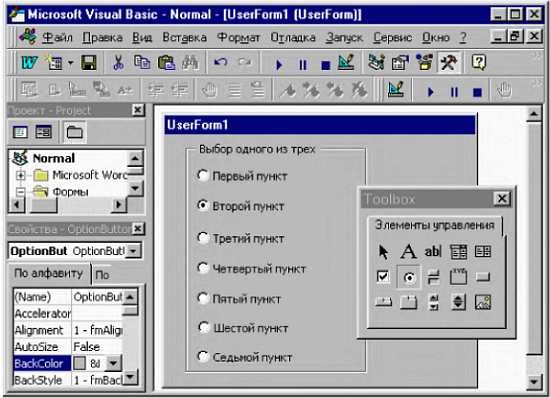The width and height of the screenshot is (550, 398).
Task: Select the Label tool in Toolbox
Action: point(408,251)
